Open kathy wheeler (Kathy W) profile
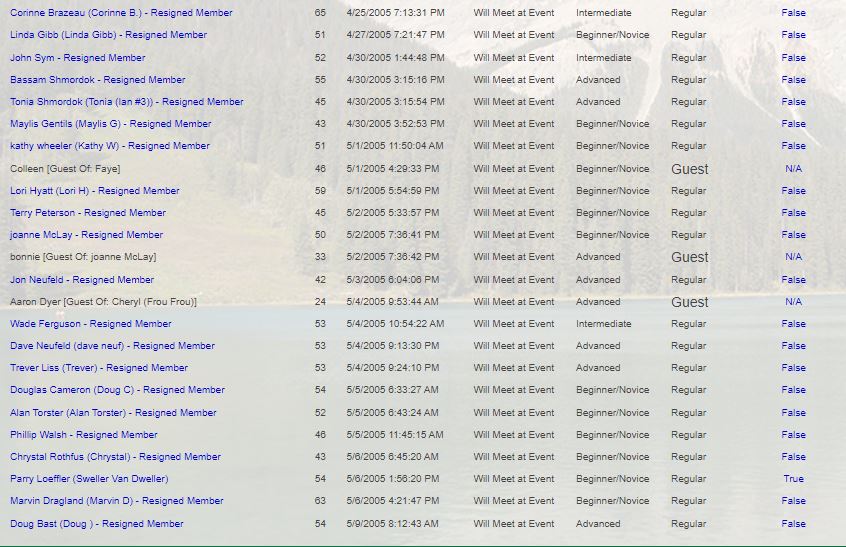846x547 pixels. tap(110, 146)
